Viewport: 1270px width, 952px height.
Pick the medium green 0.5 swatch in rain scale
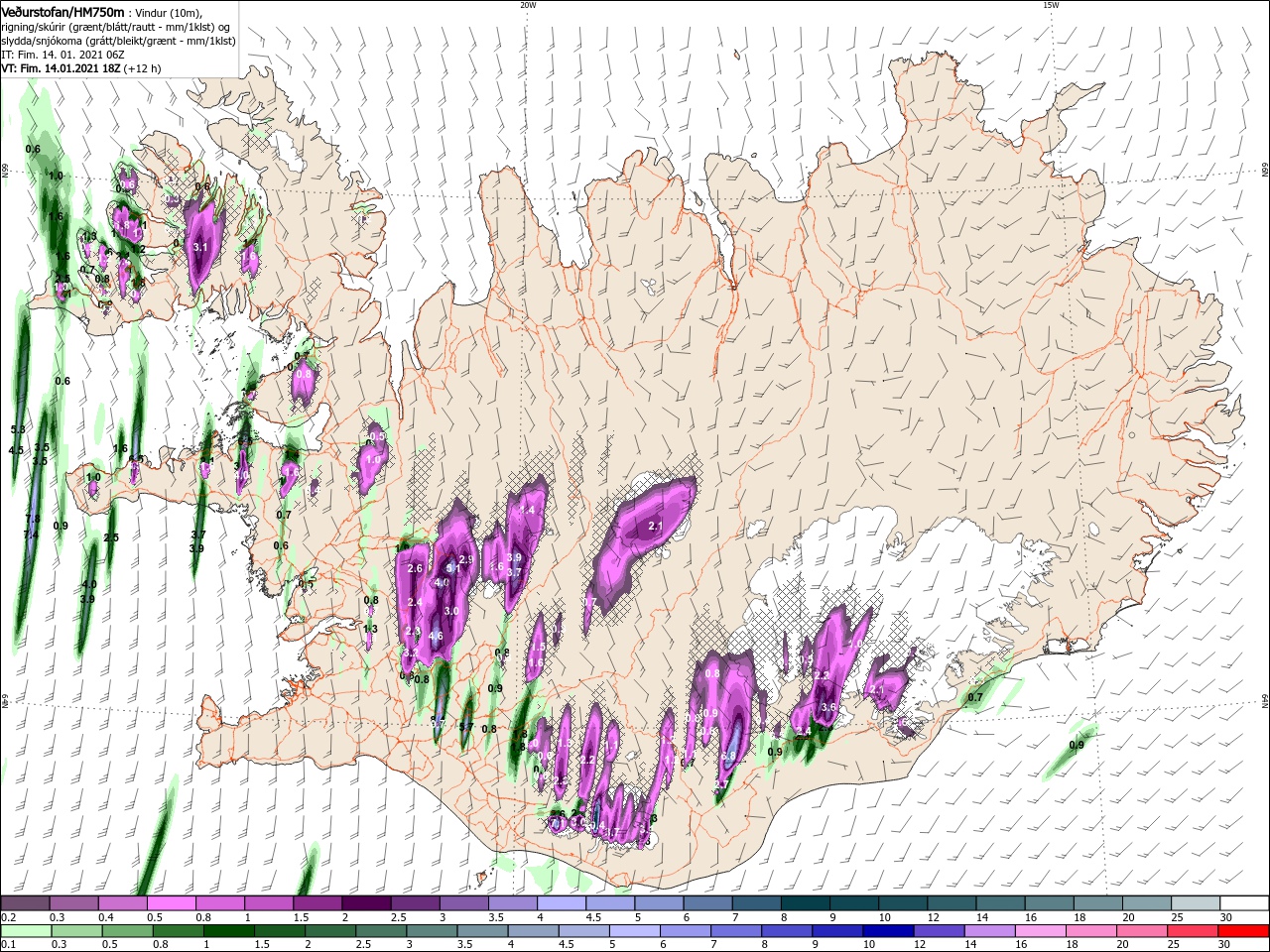point(127,931)
